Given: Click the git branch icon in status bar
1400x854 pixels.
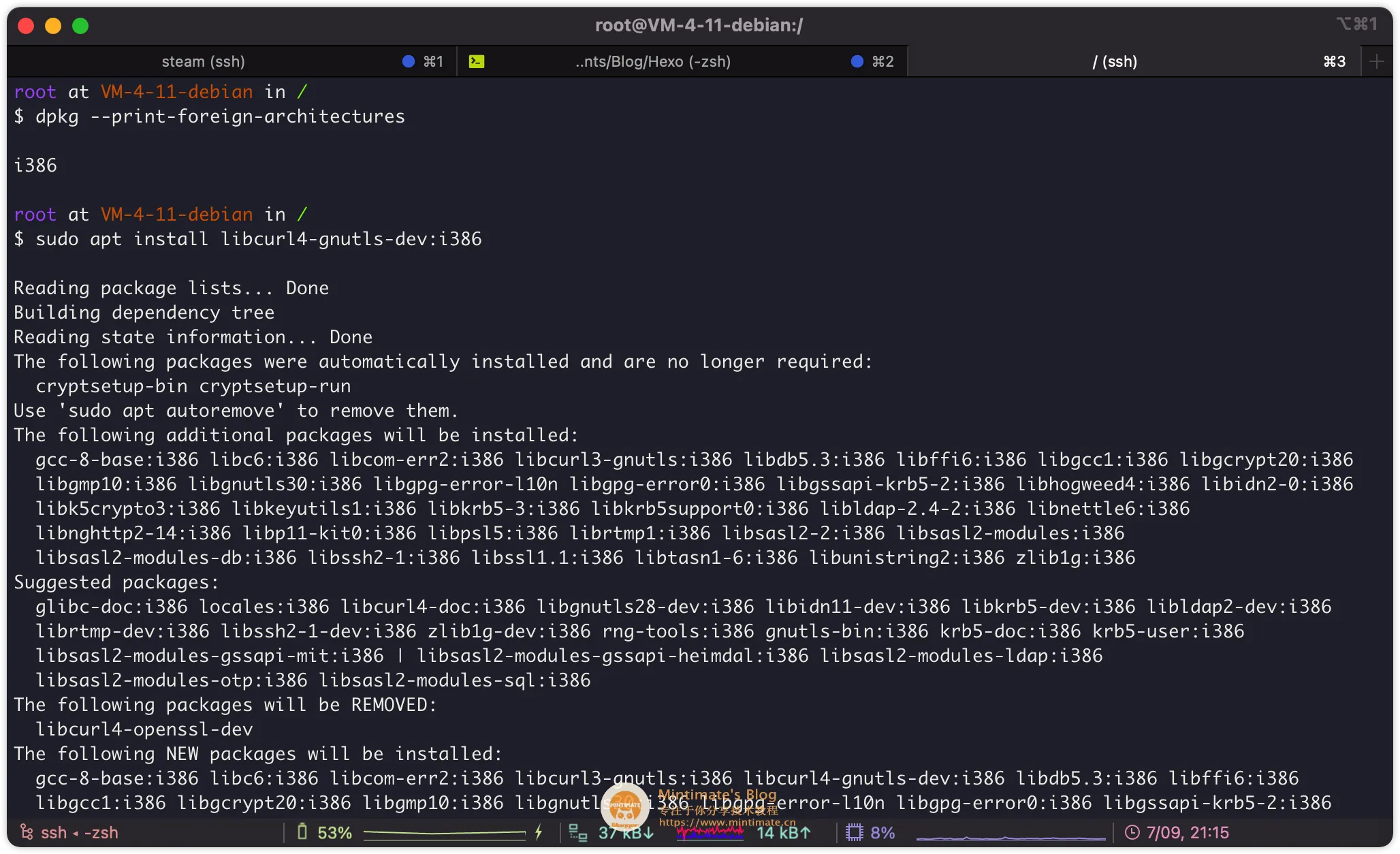Looking at the screenshot, I should 27,832.
